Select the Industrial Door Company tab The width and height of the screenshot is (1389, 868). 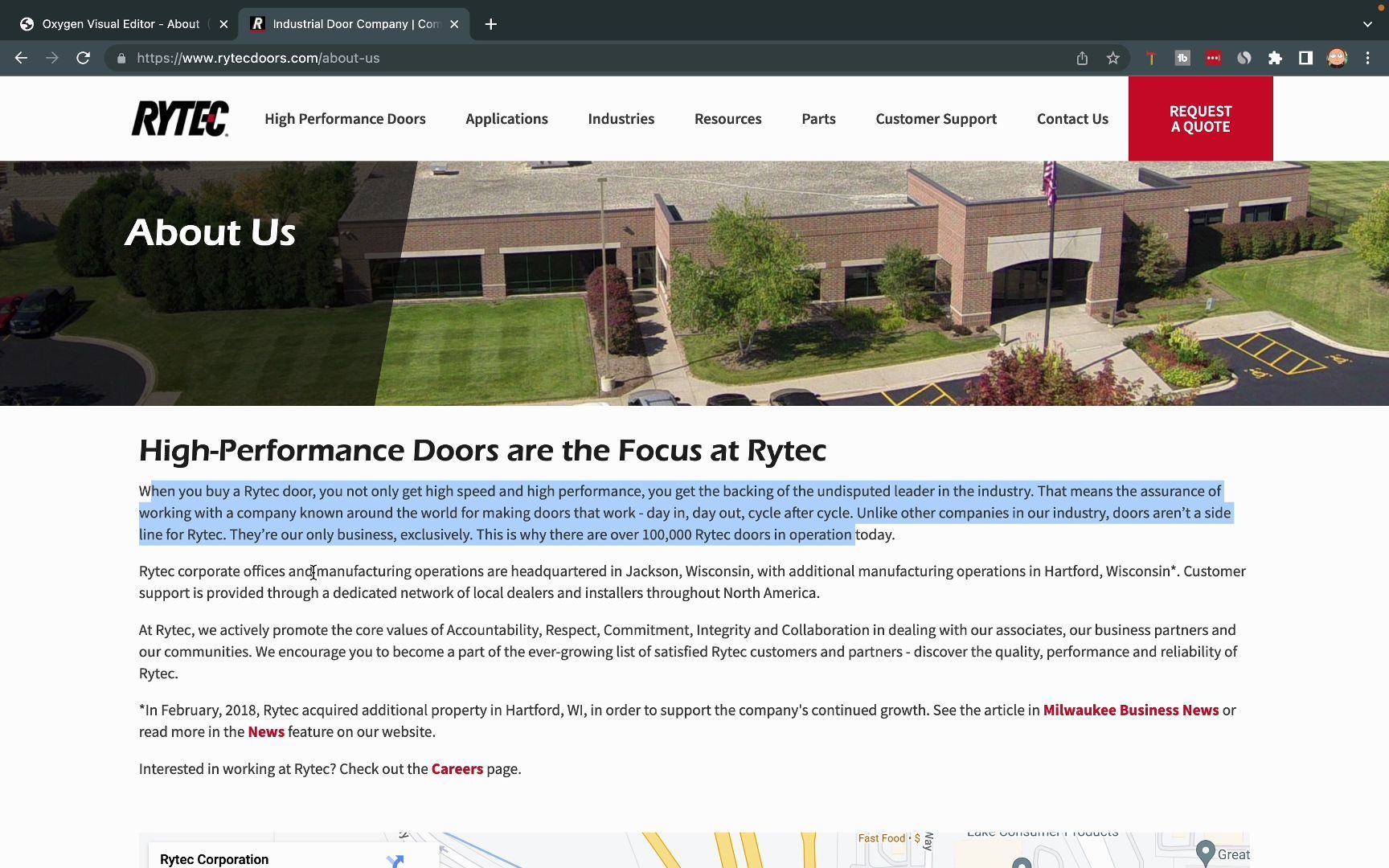pos(354,24)
